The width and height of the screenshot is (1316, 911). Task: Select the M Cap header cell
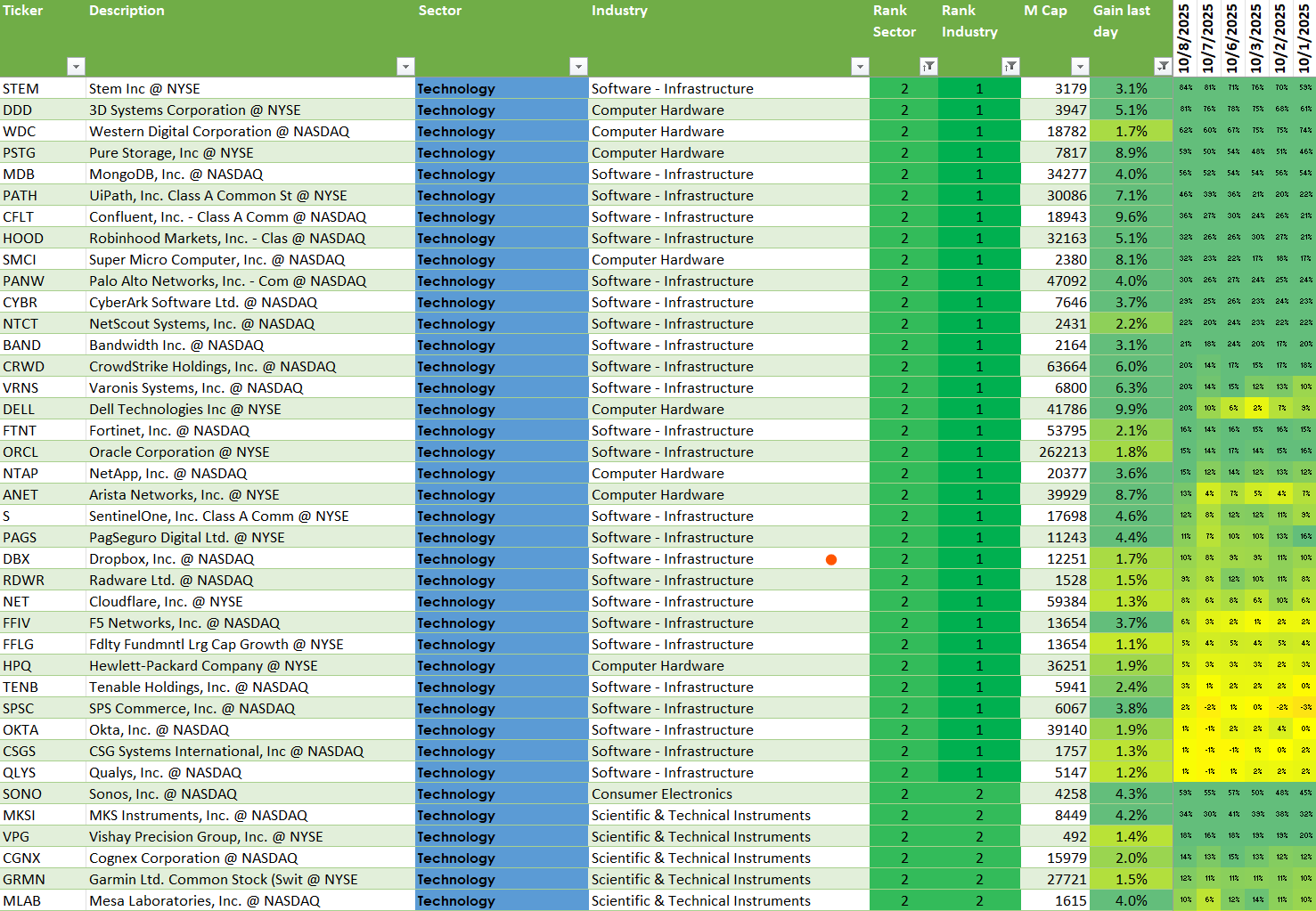(x=1055, y=38)
